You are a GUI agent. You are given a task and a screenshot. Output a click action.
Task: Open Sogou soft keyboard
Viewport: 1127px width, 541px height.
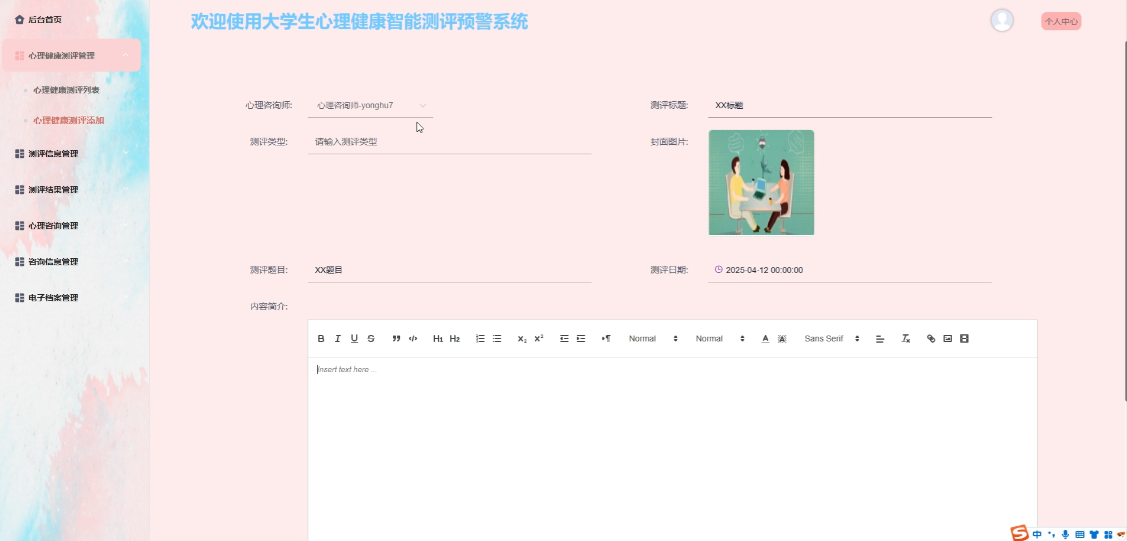(x=1080, y=534)
